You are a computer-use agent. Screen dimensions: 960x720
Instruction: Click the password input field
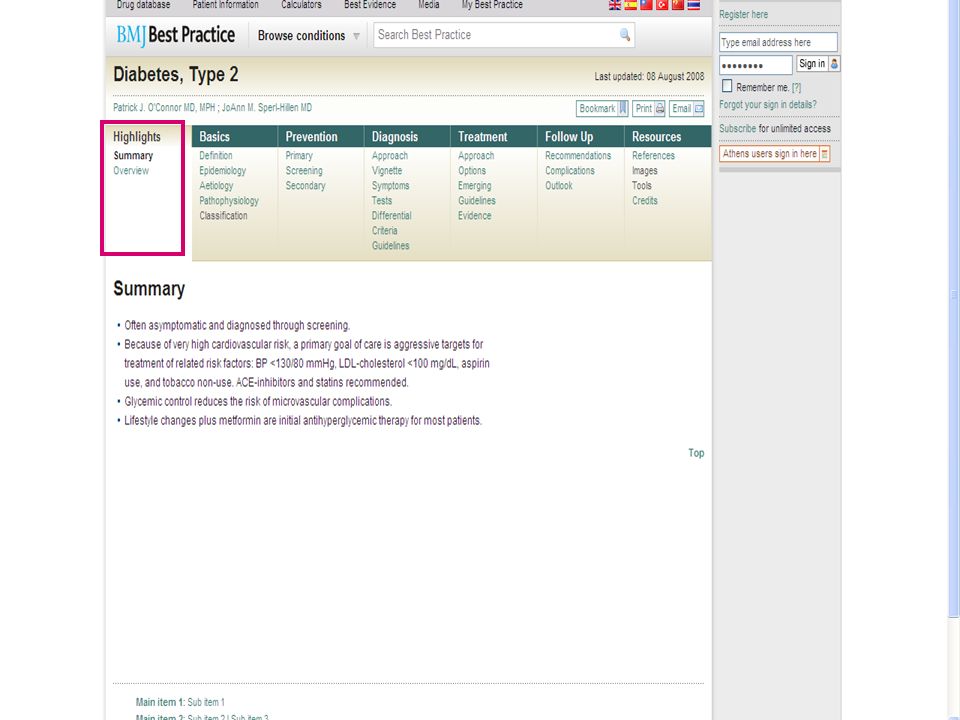[756, 64]
